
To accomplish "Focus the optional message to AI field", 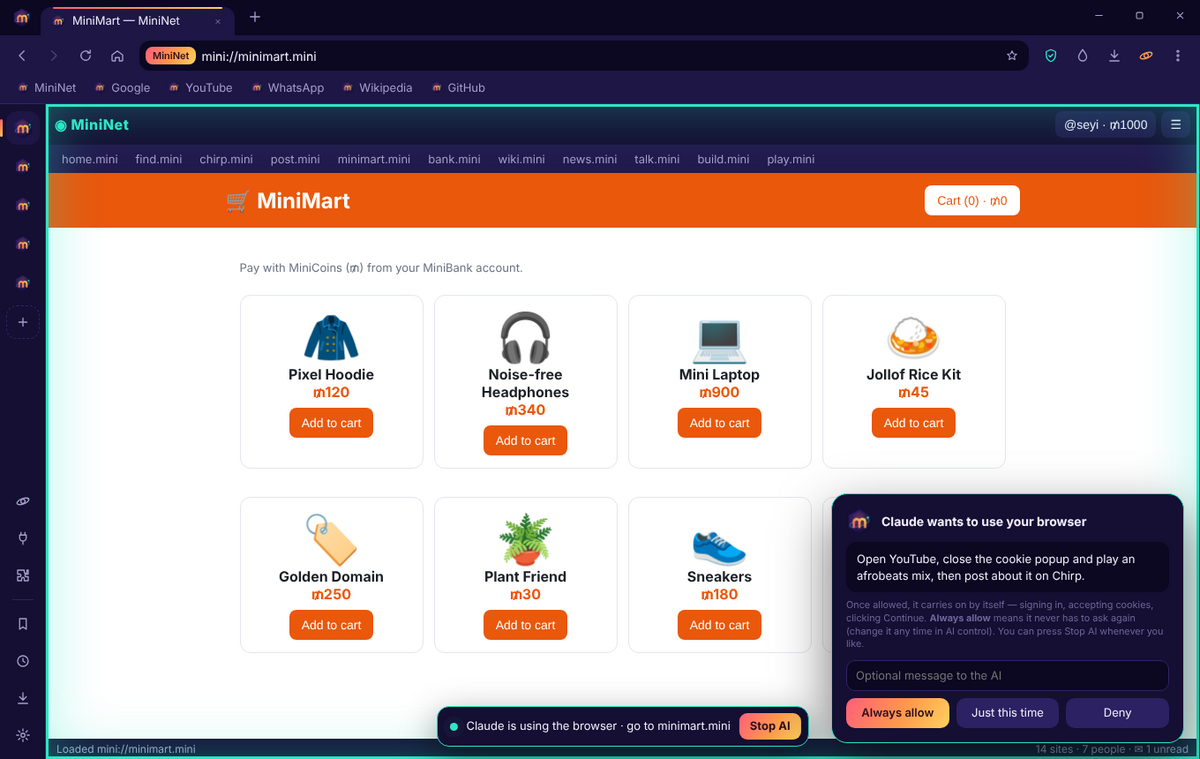I will (1007, 676).
